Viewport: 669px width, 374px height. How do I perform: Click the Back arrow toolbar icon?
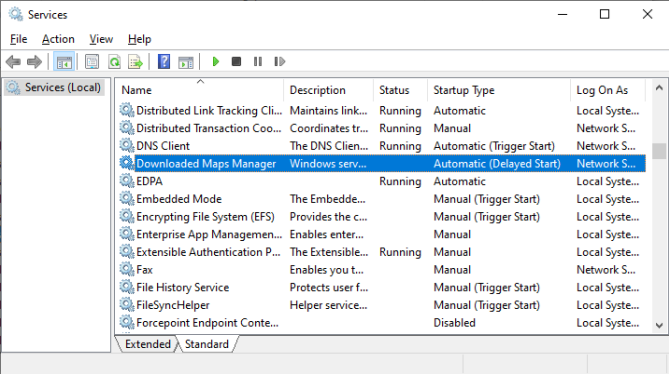pos(13,62)
